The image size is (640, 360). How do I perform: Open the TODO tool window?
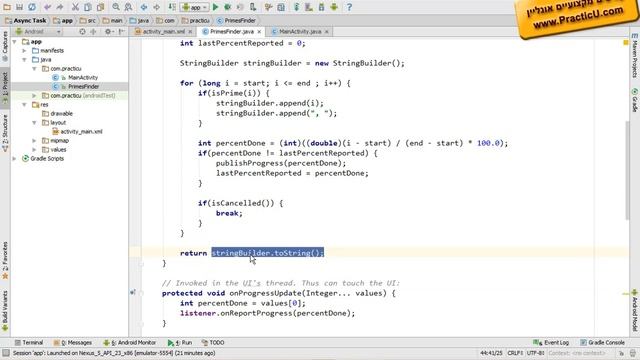point(213,342)
